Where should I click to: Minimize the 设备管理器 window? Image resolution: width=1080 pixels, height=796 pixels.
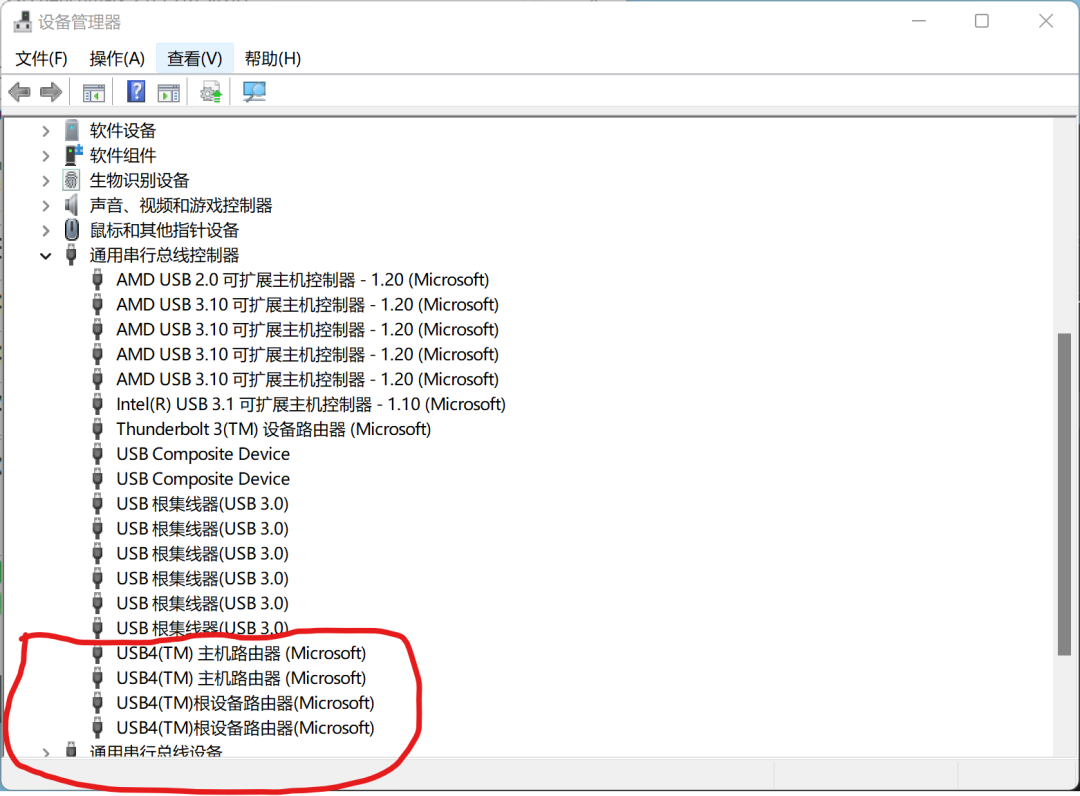click(x=919, y=21)
